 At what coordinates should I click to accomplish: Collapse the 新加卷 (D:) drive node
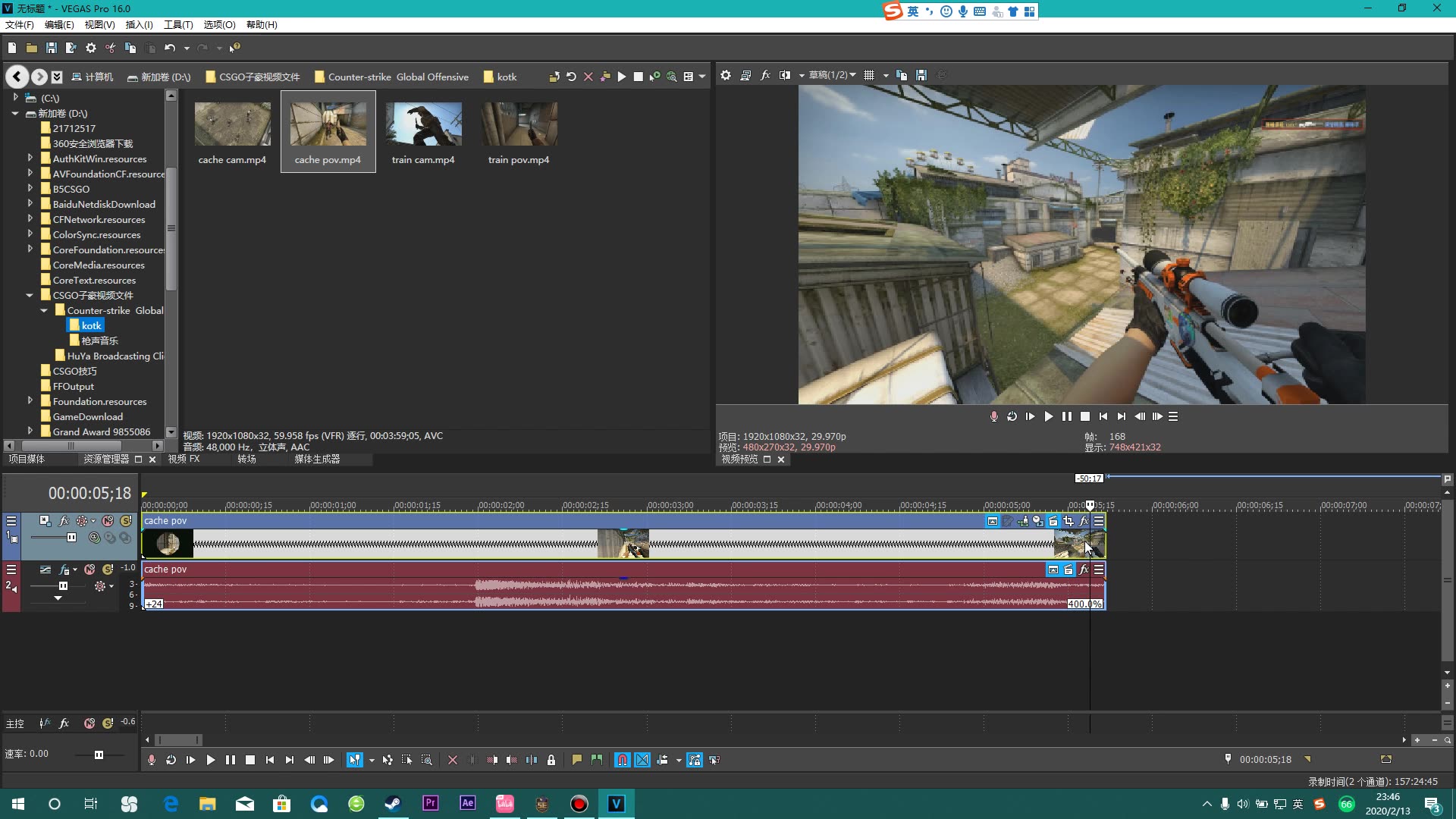pyautogui.click(x=15, y=113)
